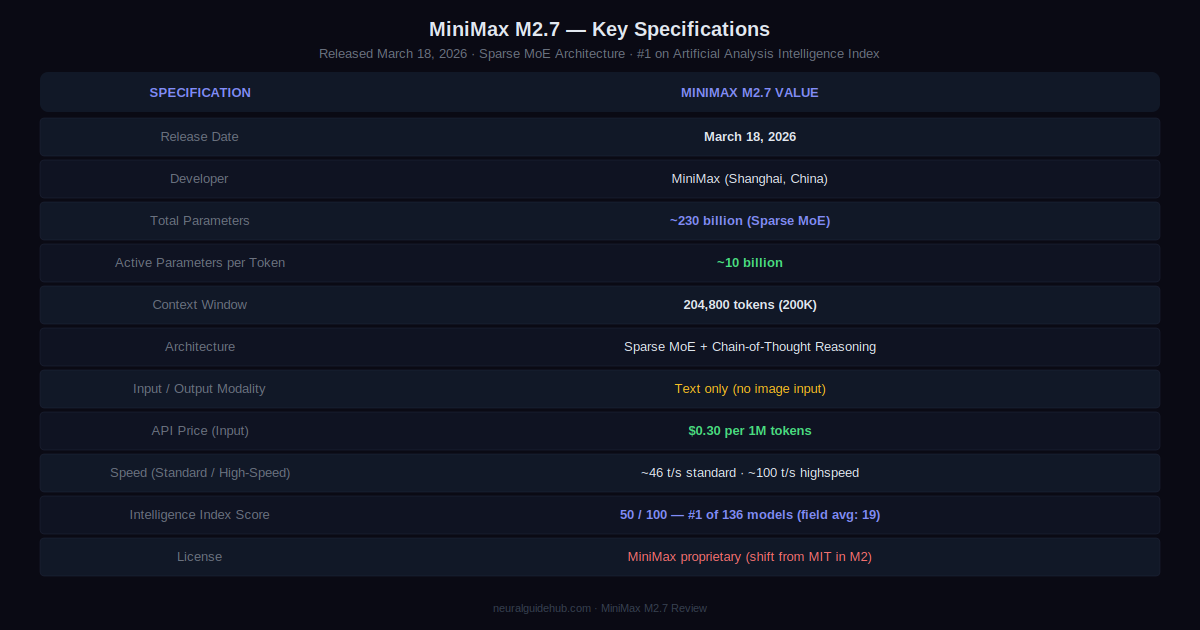Click the Sparse MoE + Chain-of-Thought Reasoning value

(749, 347)
